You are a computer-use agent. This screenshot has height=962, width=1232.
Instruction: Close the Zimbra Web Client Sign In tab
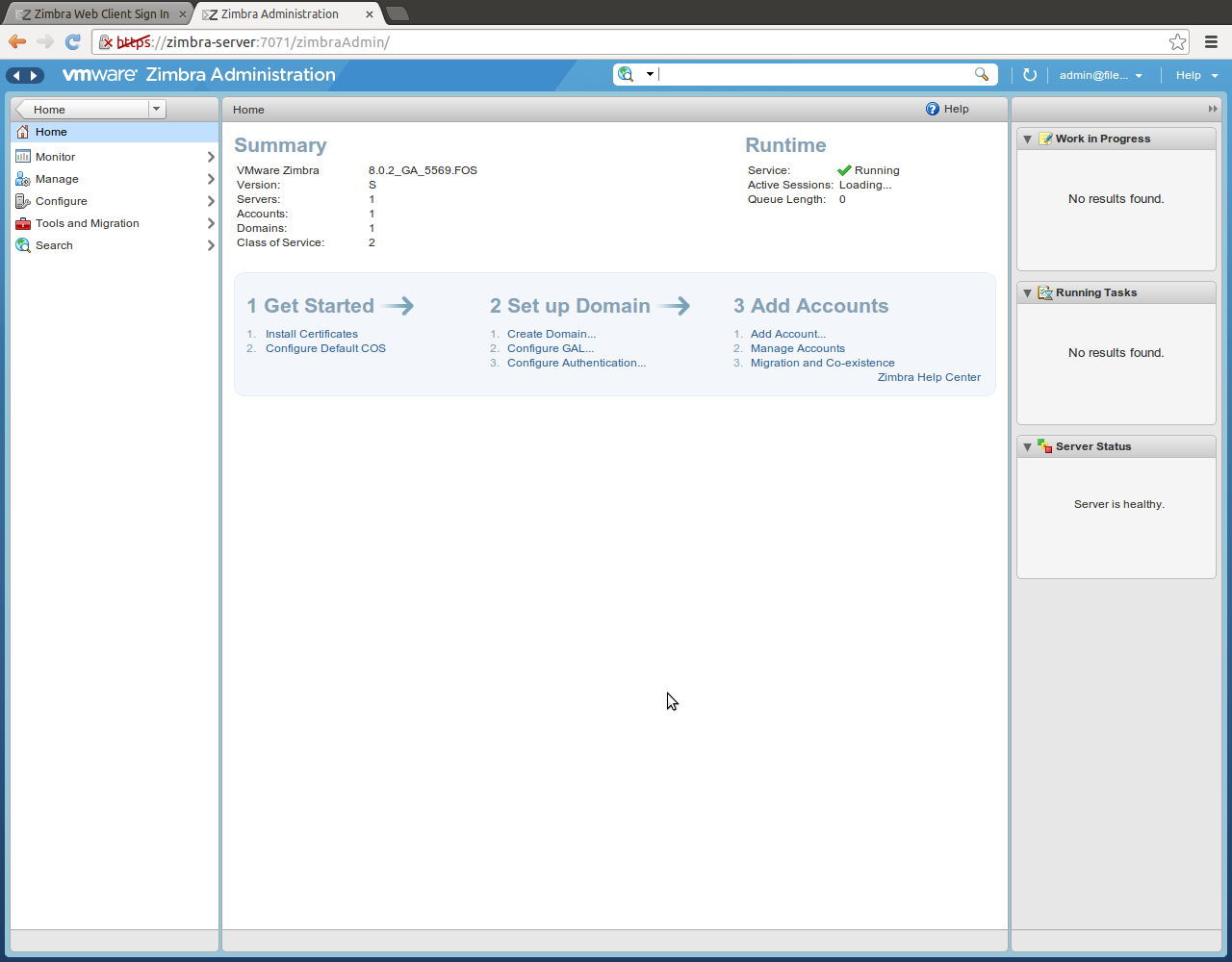point(183,14)
